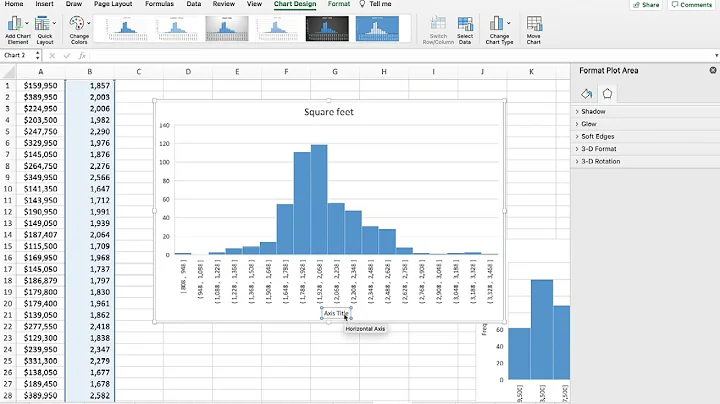Apply the fourth light chart style thumbnail
720x404 pixels.
point(277,29)
